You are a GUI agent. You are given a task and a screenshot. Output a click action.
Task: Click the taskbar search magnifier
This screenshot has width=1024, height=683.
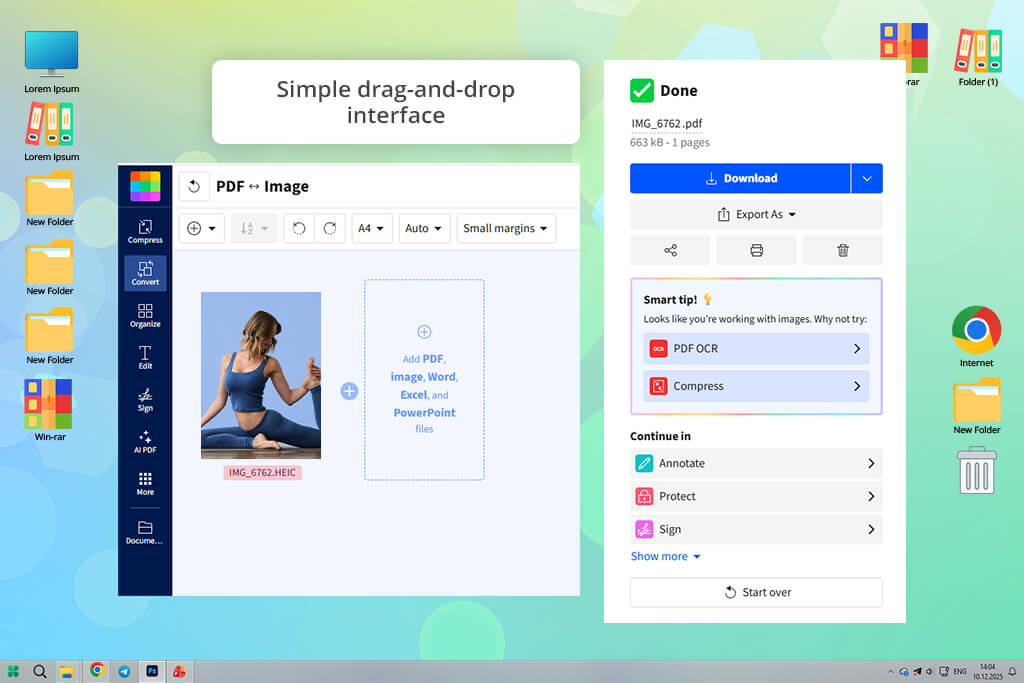(40, 671)
